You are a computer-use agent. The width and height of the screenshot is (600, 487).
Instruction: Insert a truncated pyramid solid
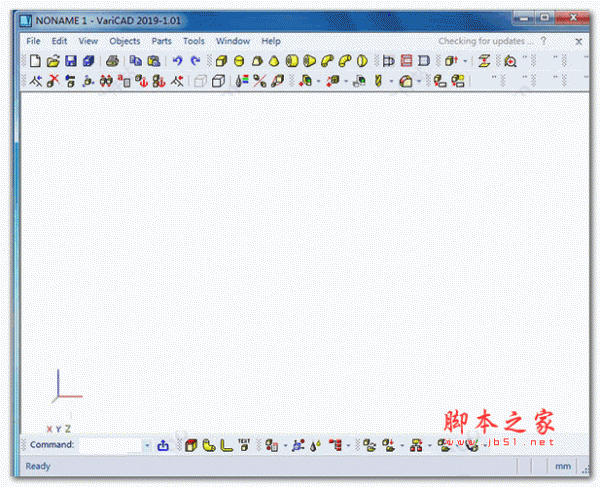click(x=257, y=61)
